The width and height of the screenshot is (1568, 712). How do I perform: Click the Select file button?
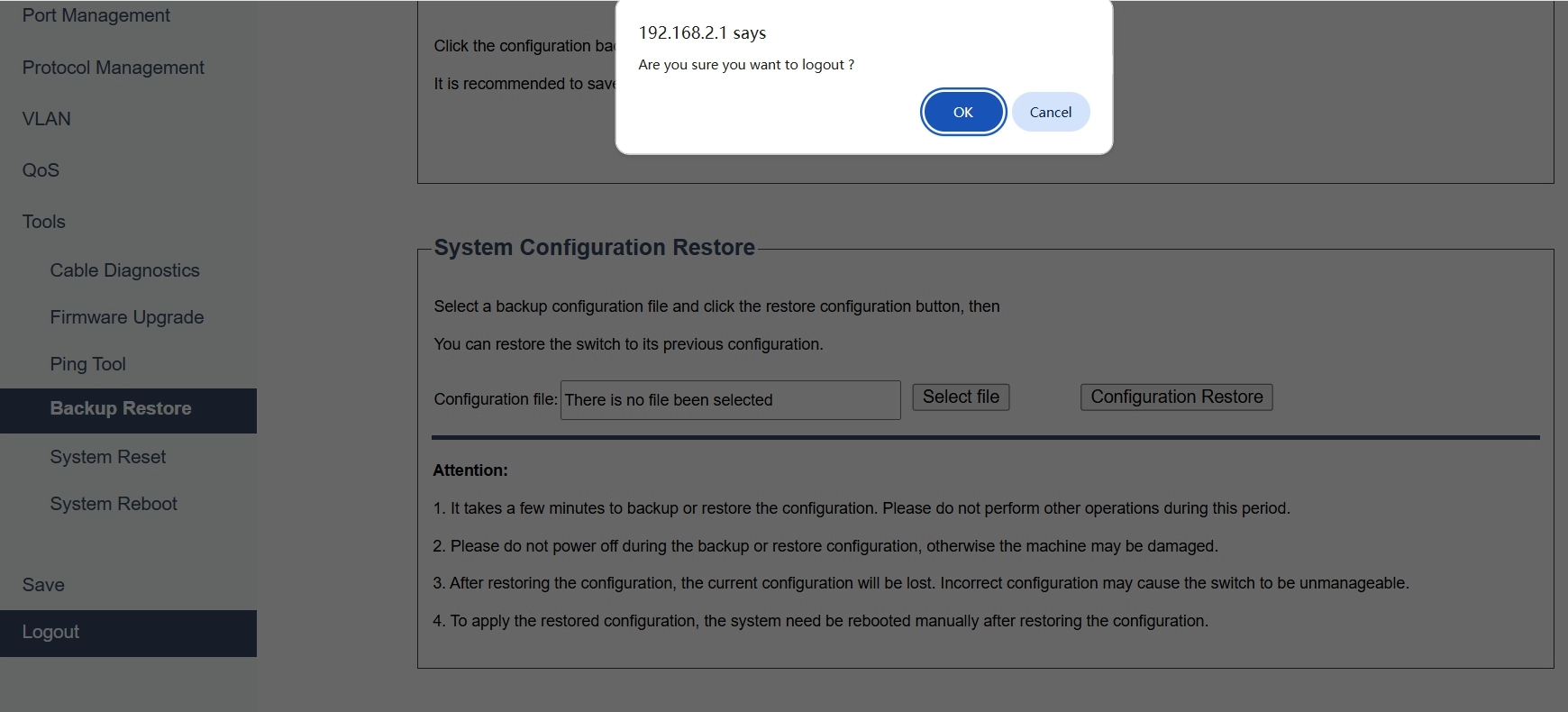(961, 397)
